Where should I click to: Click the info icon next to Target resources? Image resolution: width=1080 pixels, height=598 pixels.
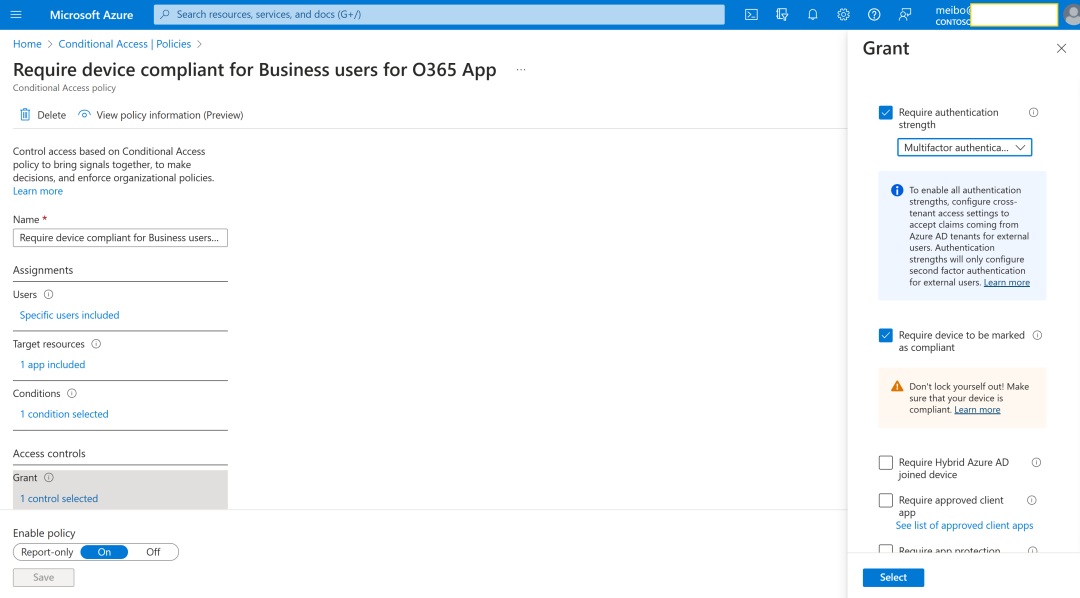click(96, 344)
